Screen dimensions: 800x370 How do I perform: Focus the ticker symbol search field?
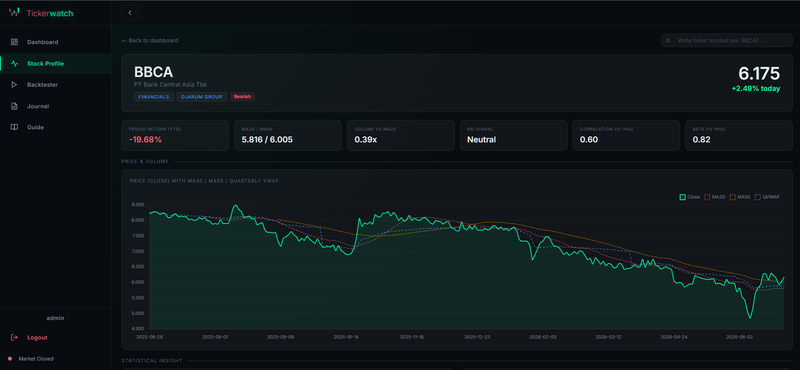727,40
